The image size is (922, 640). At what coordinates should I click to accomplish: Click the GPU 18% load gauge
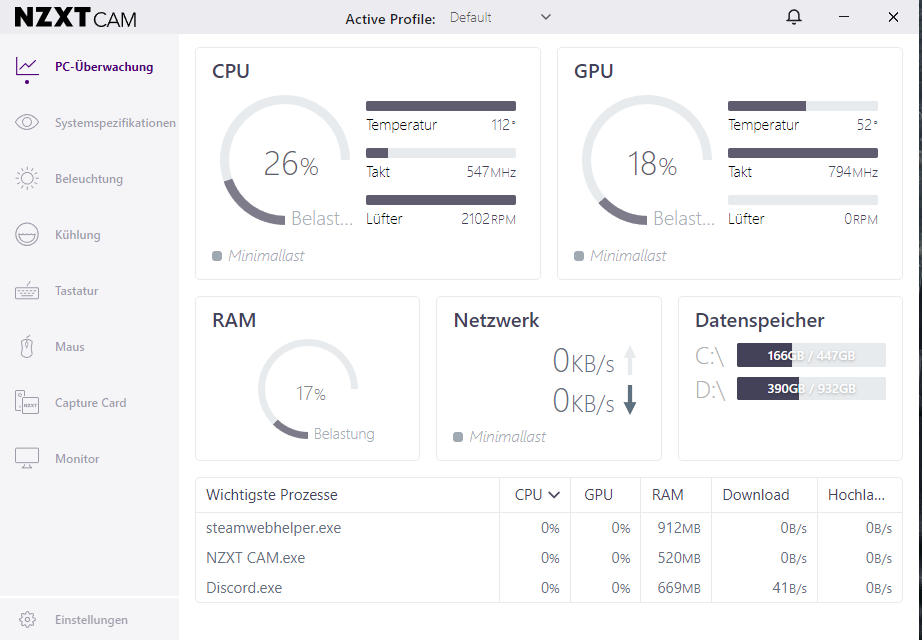[x=647, y=161]
